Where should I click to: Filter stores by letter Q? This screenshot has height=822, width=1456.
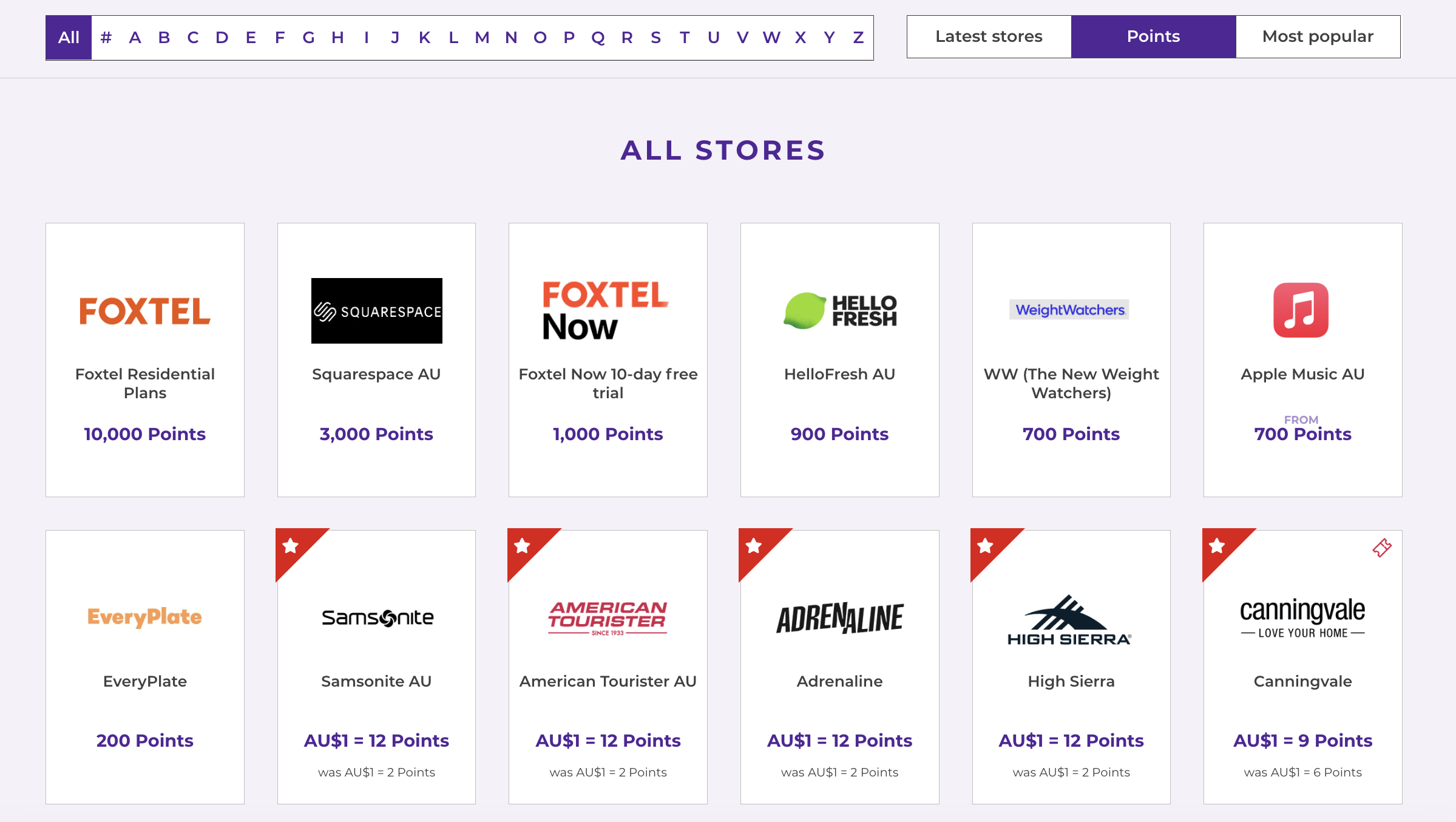click(598, 38)
